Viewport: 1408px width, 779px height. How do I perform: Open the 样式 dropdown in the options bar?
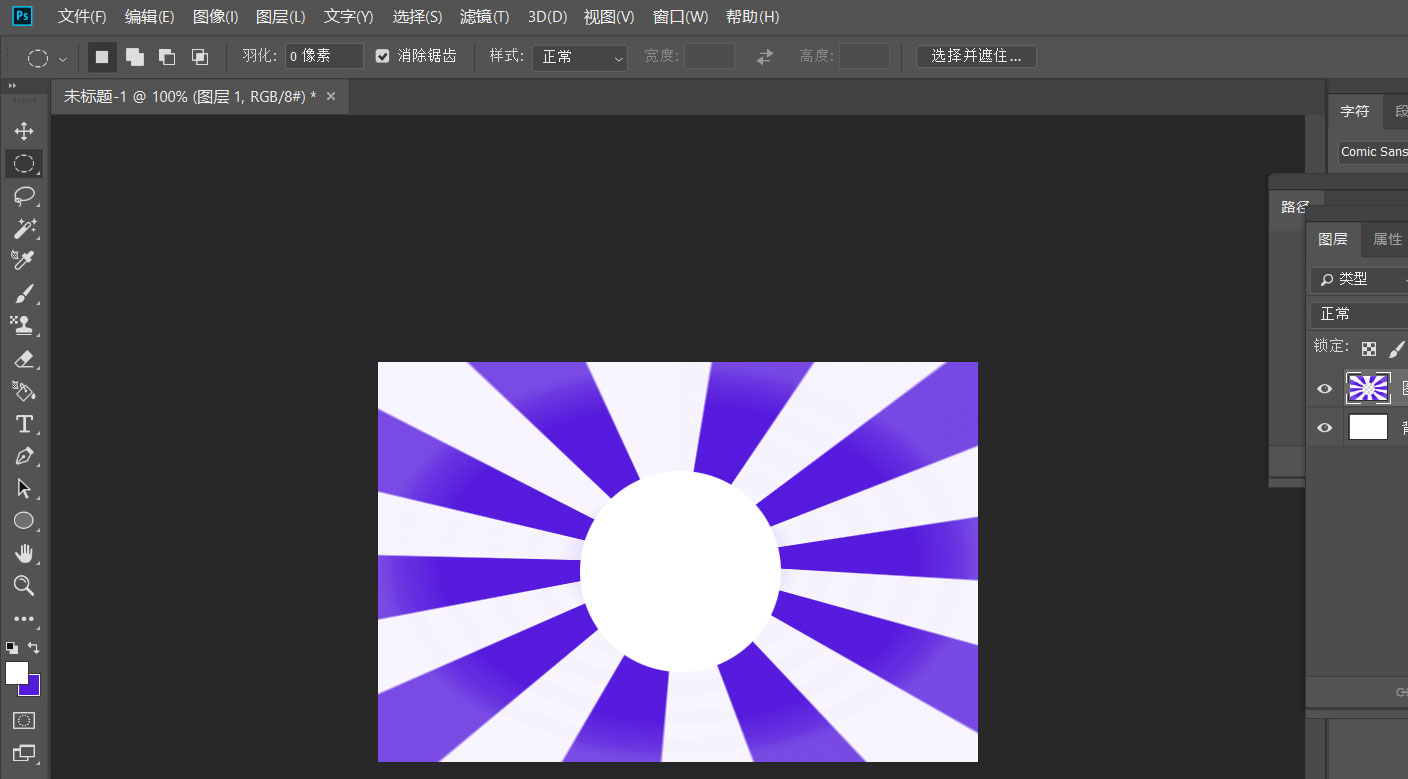click(x=578, y=58)
